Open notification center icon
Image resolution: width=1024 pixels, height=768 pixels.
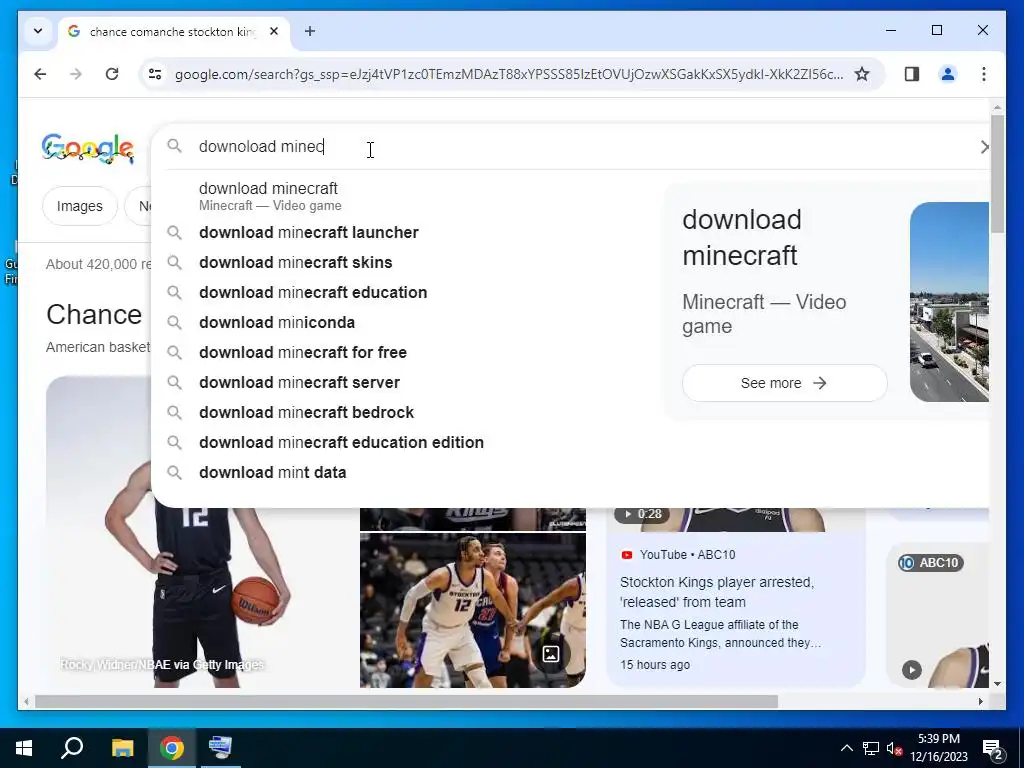pos(992,748)
